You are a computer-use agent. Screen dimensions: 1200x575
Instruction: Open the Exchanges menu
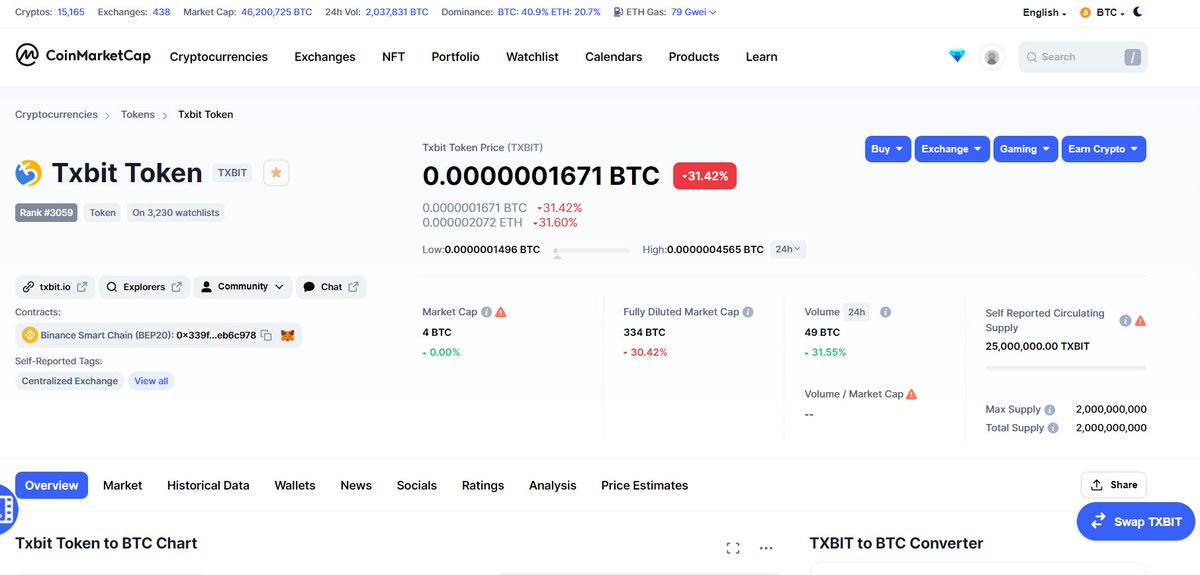325,57
